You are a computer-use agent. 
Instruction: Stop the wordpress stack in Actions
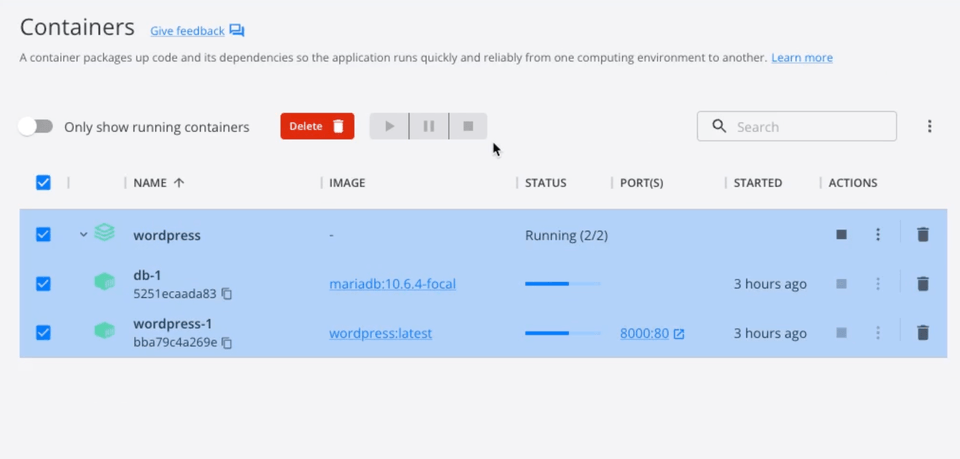(x=841, y=234)
